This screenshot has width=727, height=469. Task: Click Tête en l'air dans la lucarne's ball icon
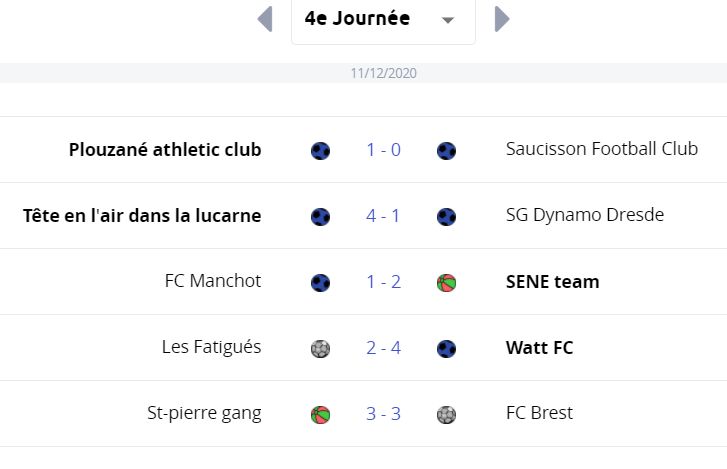(x=320, y=216)
